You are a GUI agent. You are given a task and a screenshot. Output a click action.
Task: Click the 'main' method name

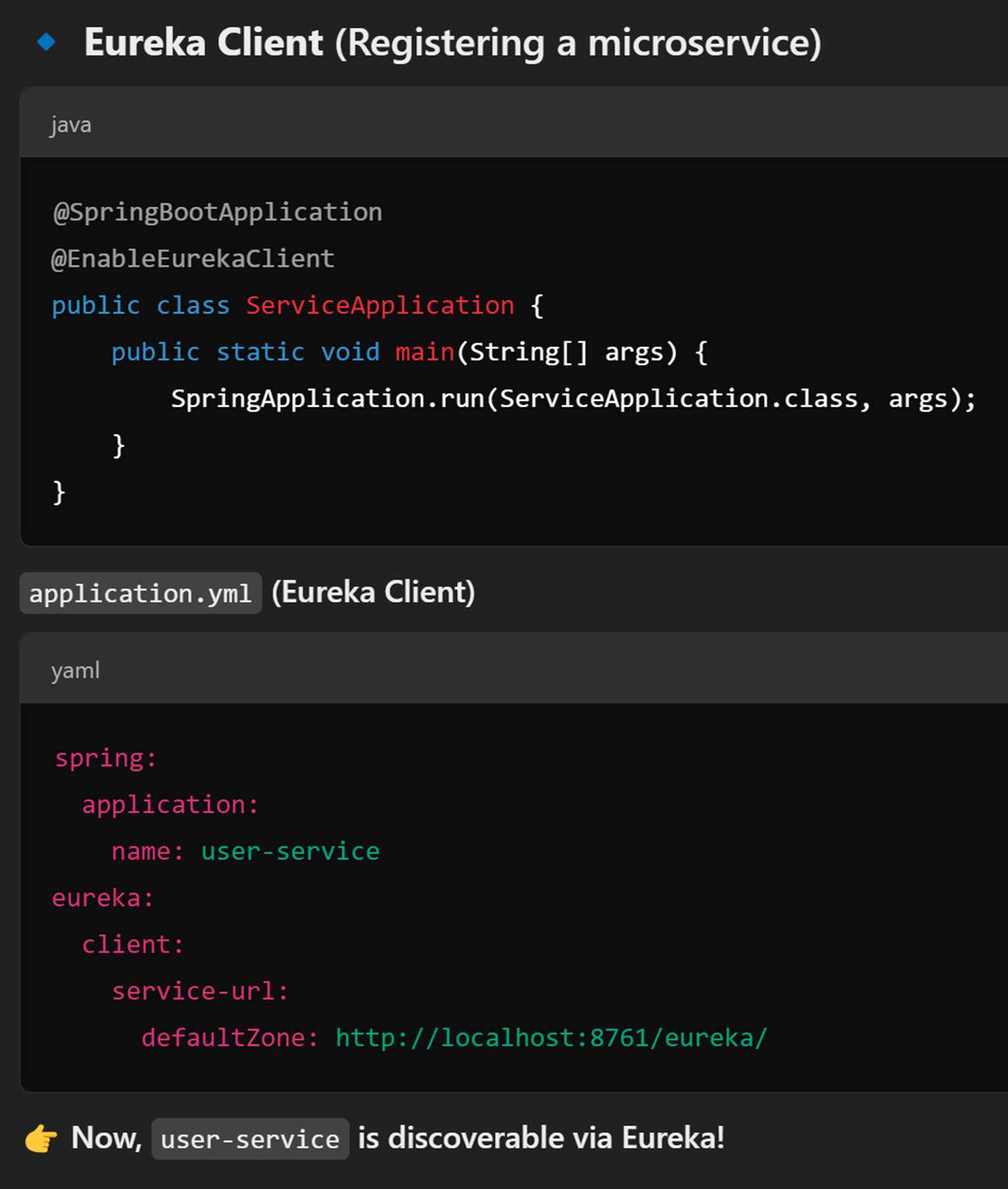(x=425, y=352)
